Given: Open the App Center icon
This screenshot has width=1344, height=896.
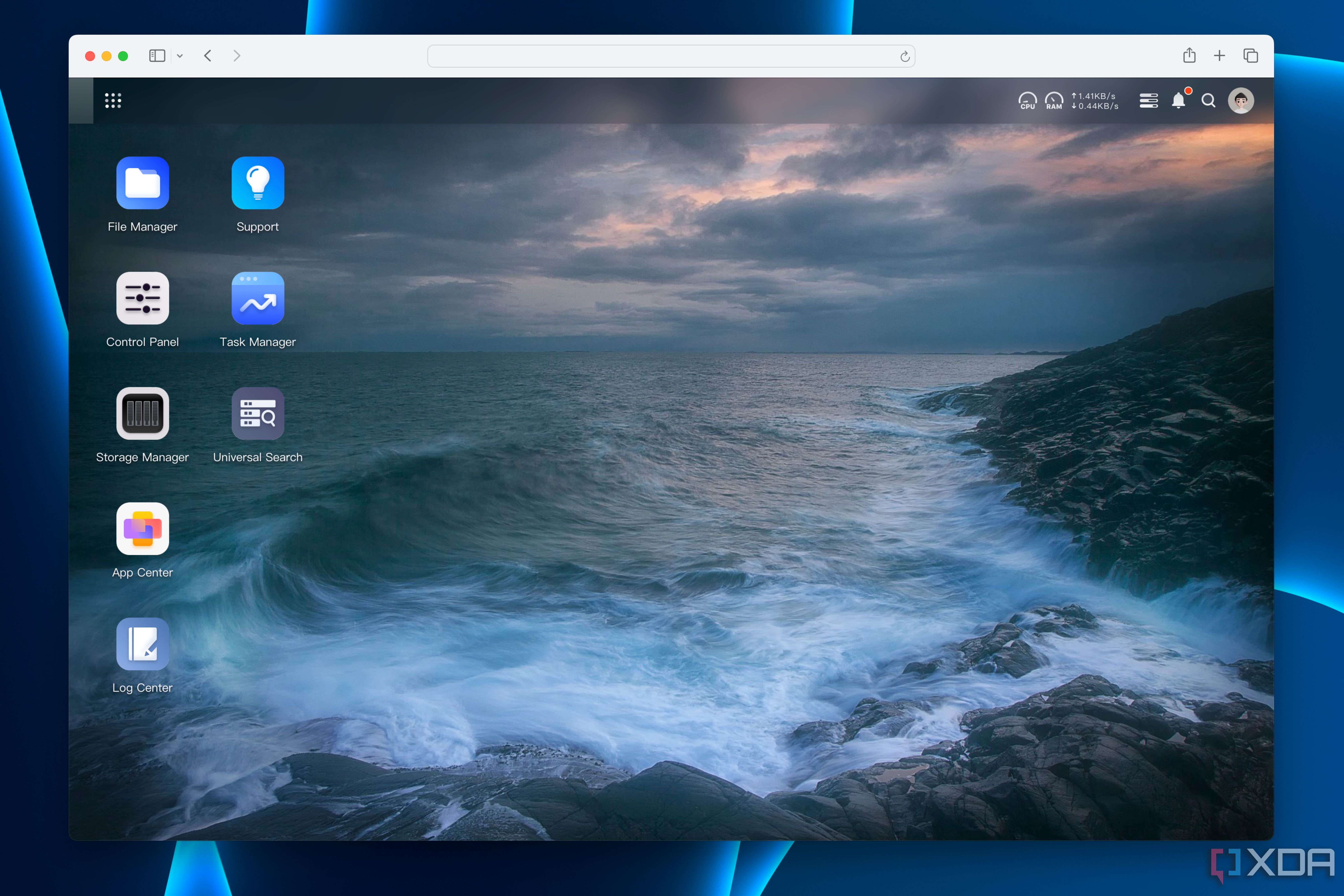Looking at the screenshot, I should point(142,528).
